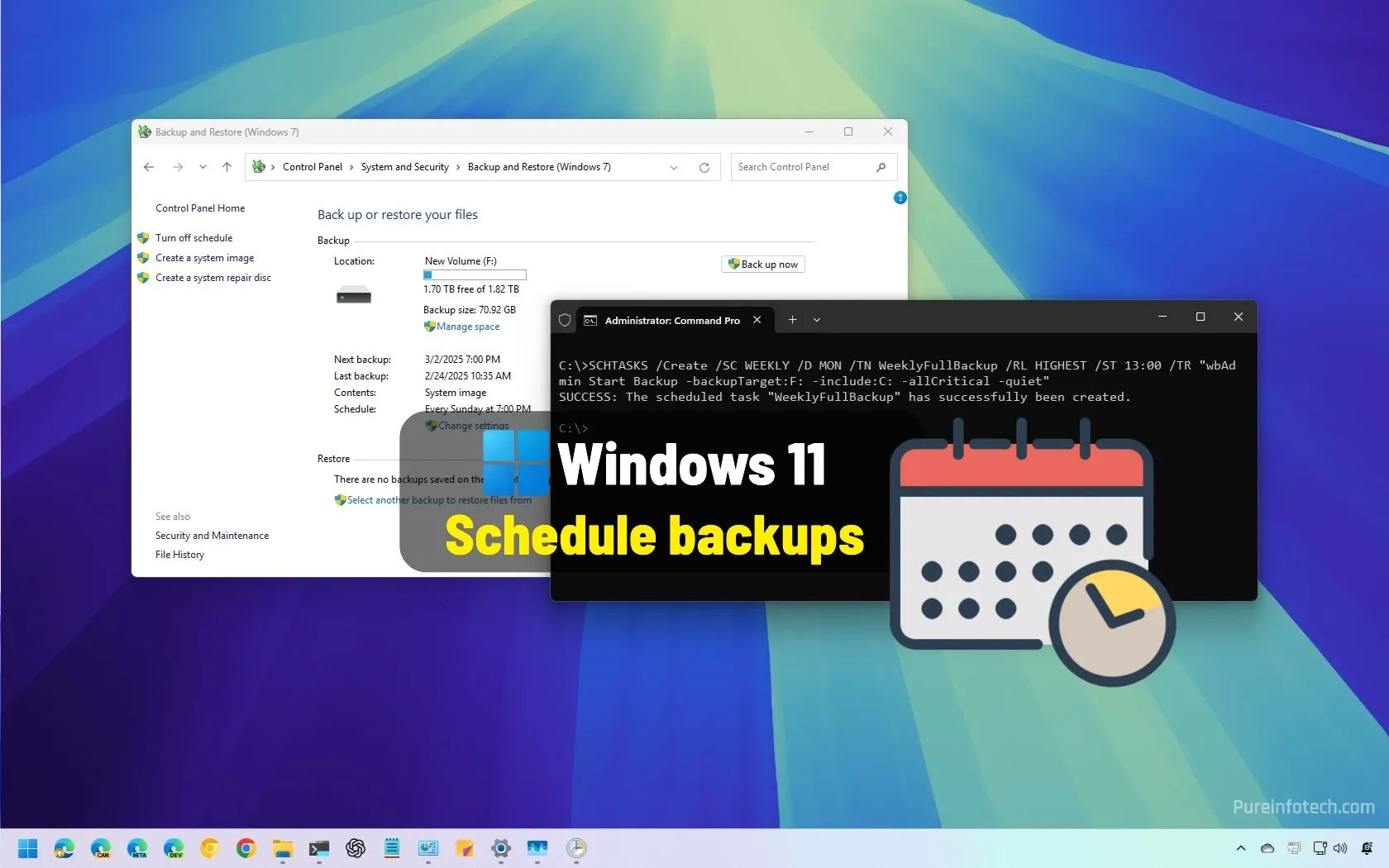Click Create a system repair disc

point(213,278)
